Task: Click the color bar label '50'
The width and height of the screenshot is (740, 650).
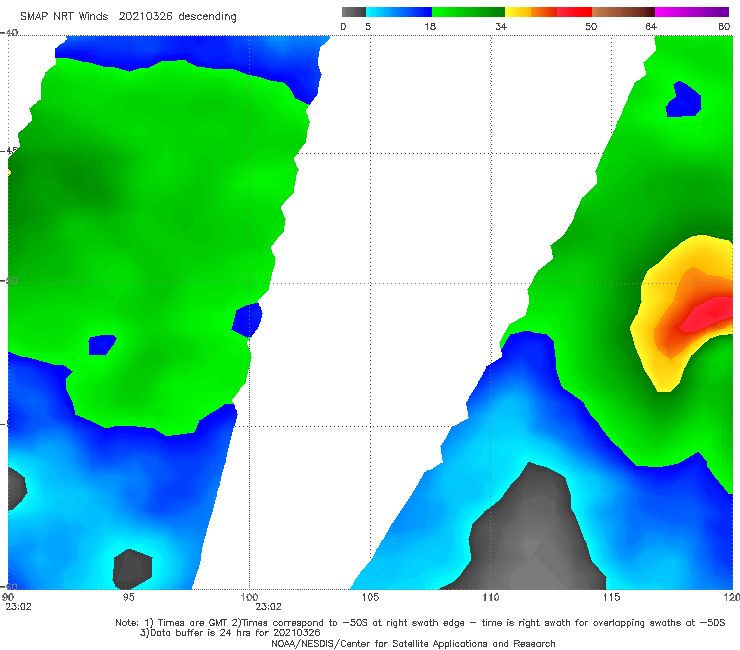Action: click(x=591, y=26)
